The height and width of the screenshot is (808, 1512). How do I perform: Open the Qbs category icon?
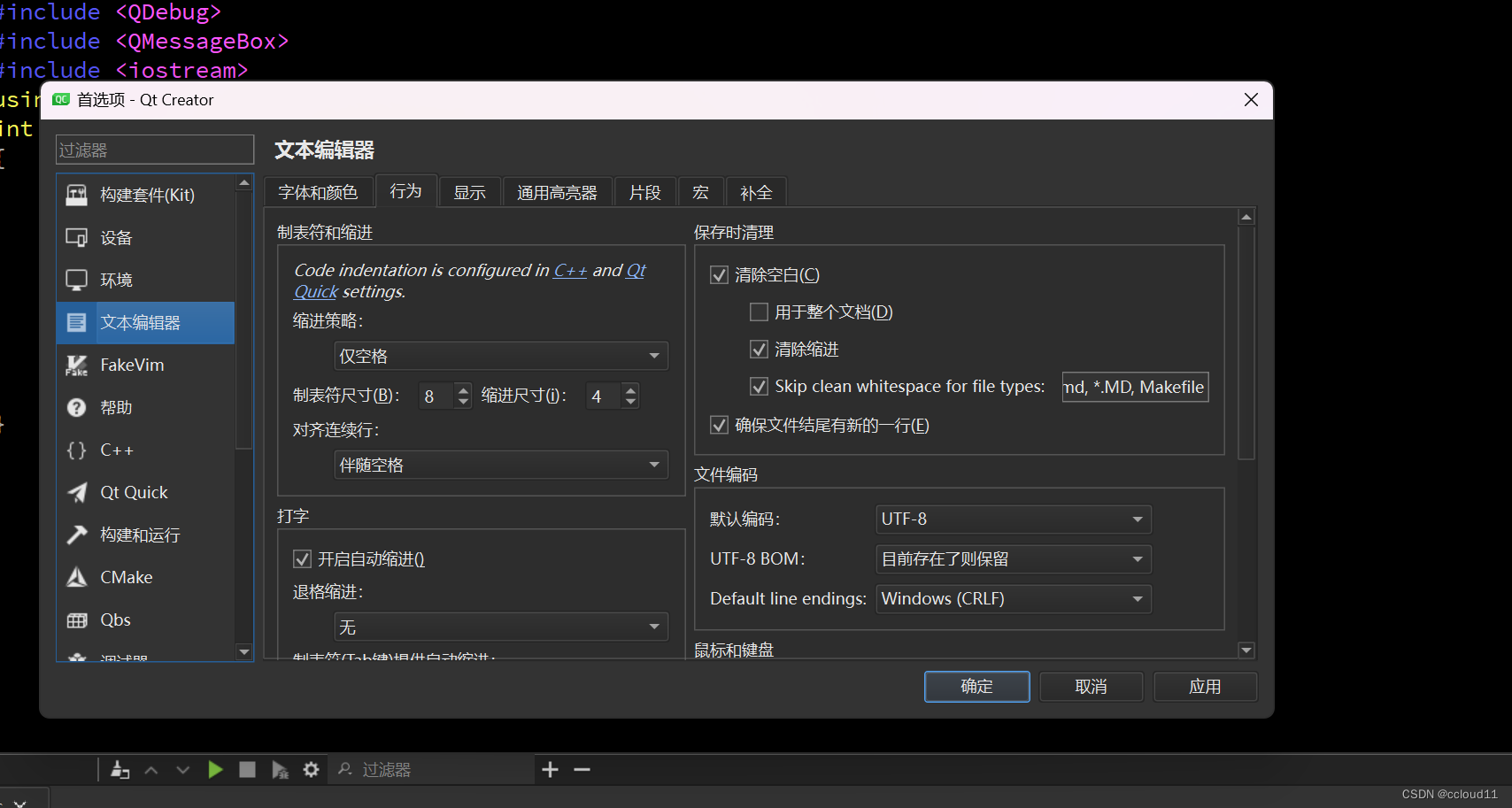point(77,619)
